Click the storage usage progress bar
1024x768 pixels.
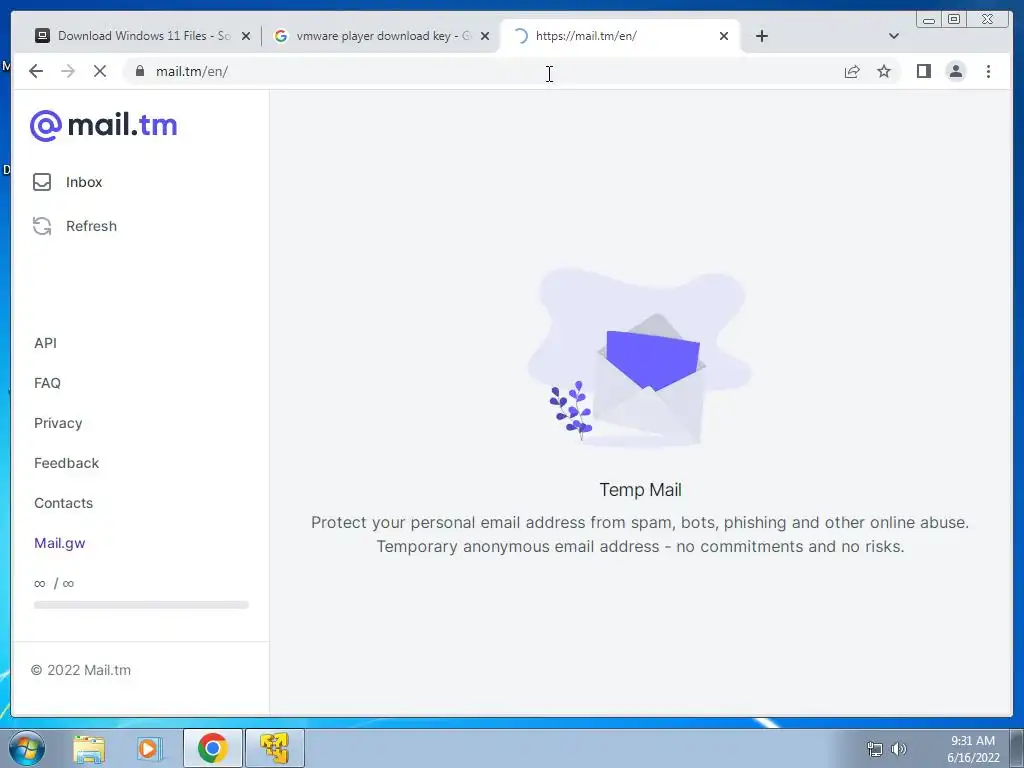[x=141, y=605]
